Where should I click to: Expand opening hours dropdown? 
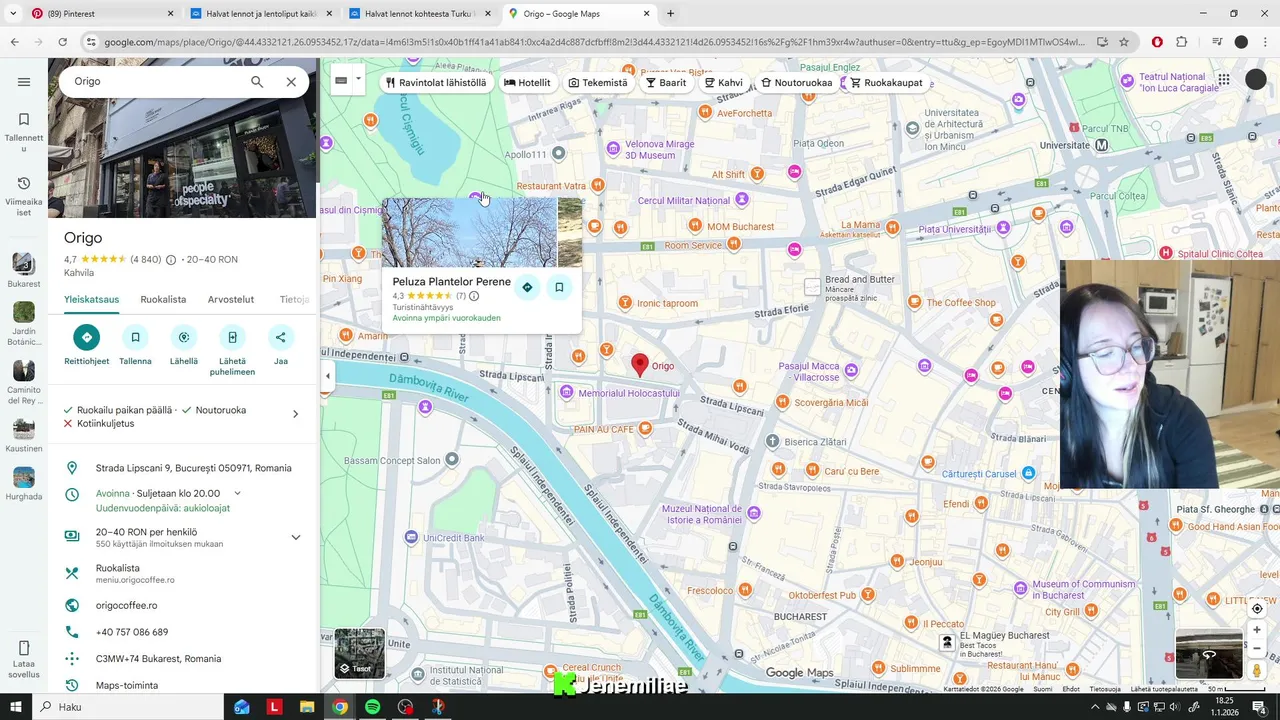(237, 493)
